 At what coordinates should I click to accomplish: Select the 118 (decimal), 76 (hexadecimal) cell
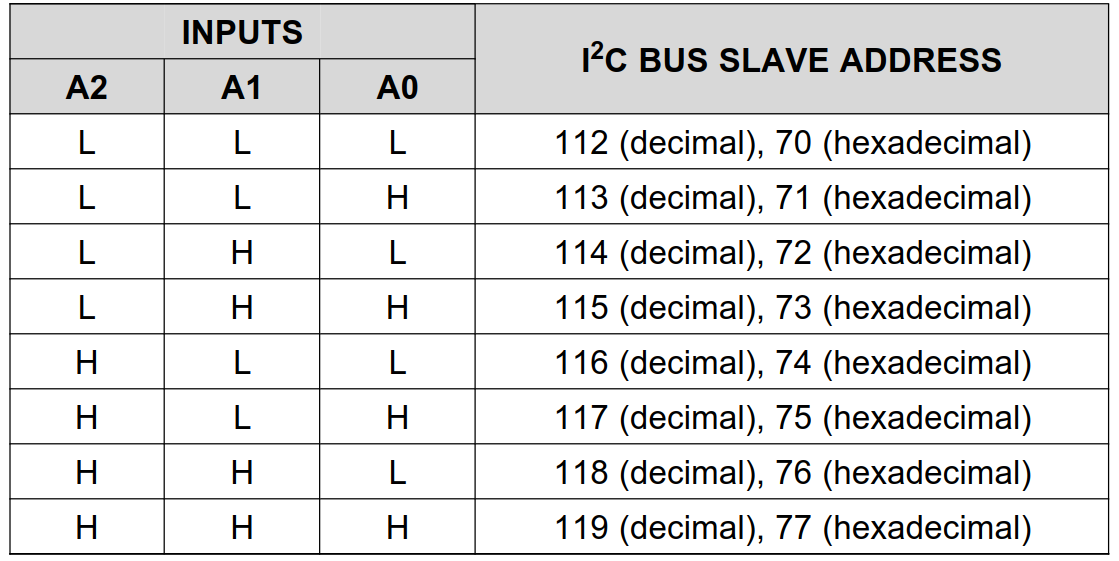[792, 472]
